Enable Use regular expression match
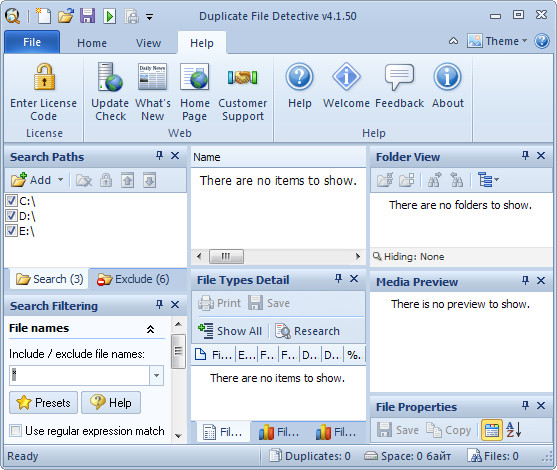Screen dimensions: 557x470 pyautogui.click(x=16, y=431)
